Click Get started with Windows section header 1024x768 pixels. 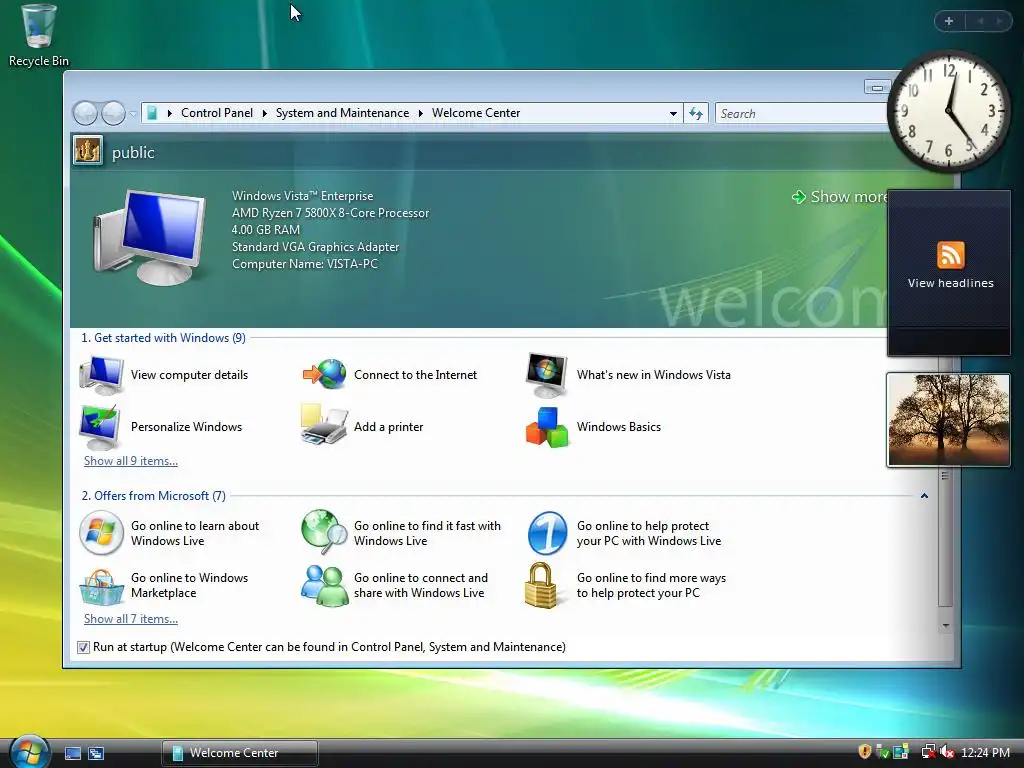point(163,338)
